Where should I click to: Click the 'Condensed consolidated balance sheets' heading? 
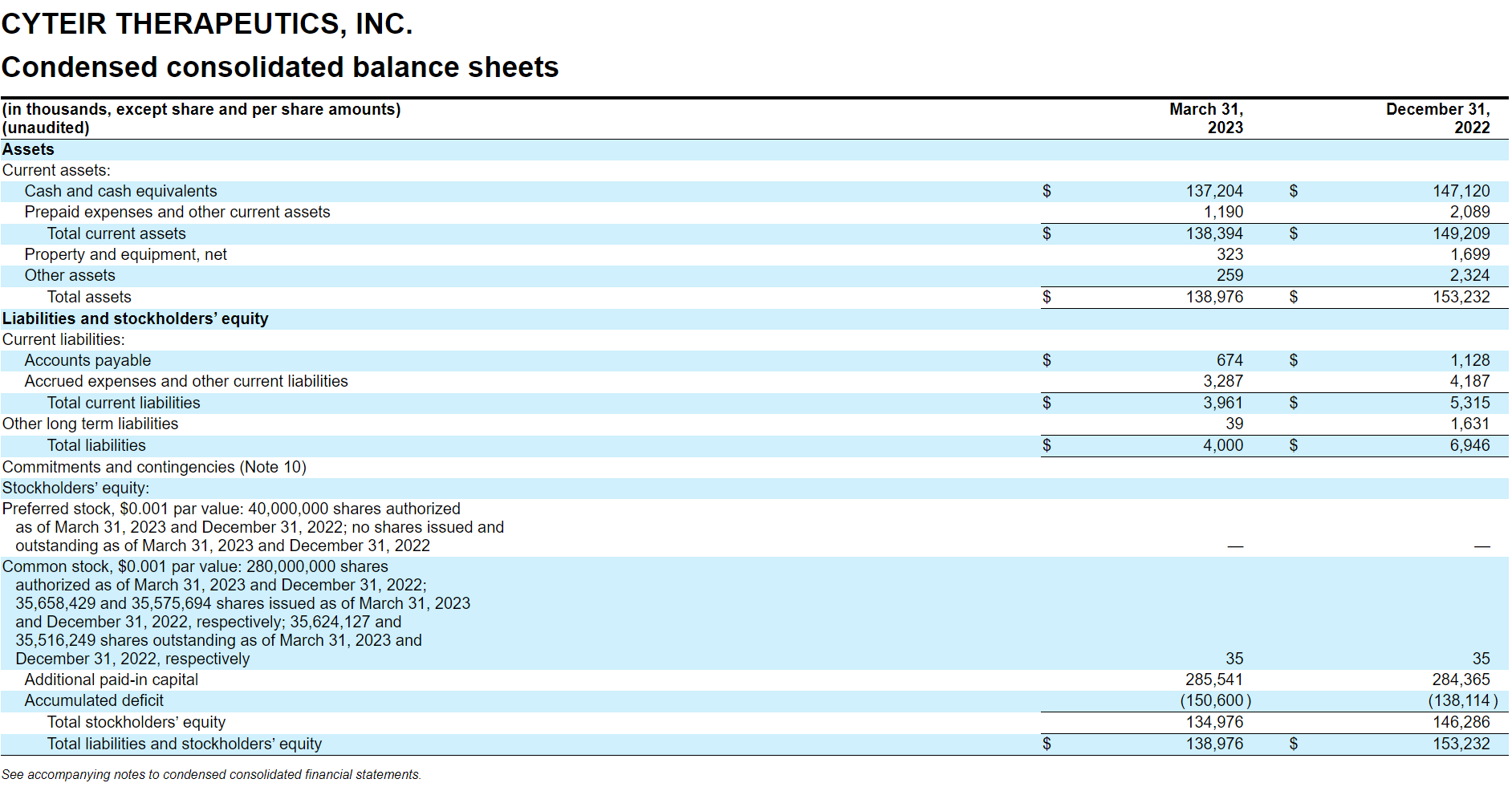[x=280, y=67]
